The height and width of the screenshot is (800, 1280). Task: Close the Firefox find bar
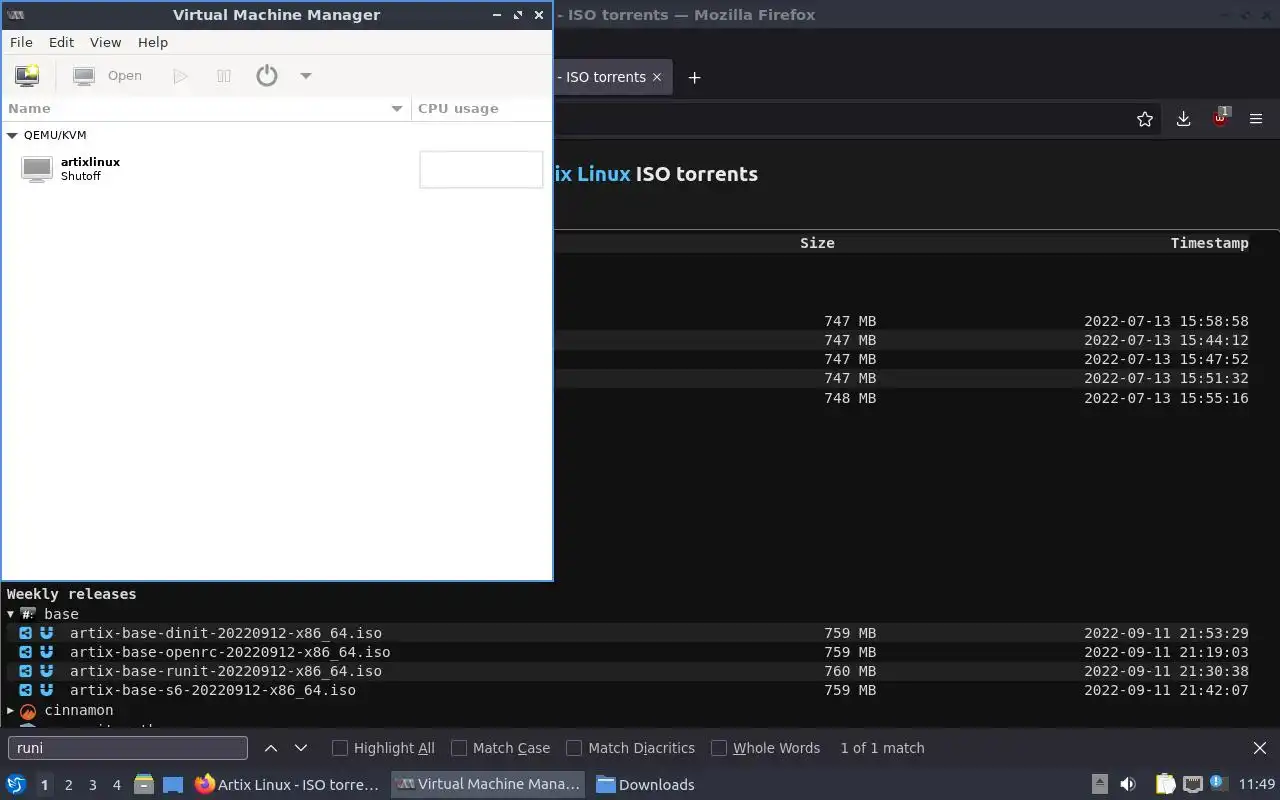1260,748
